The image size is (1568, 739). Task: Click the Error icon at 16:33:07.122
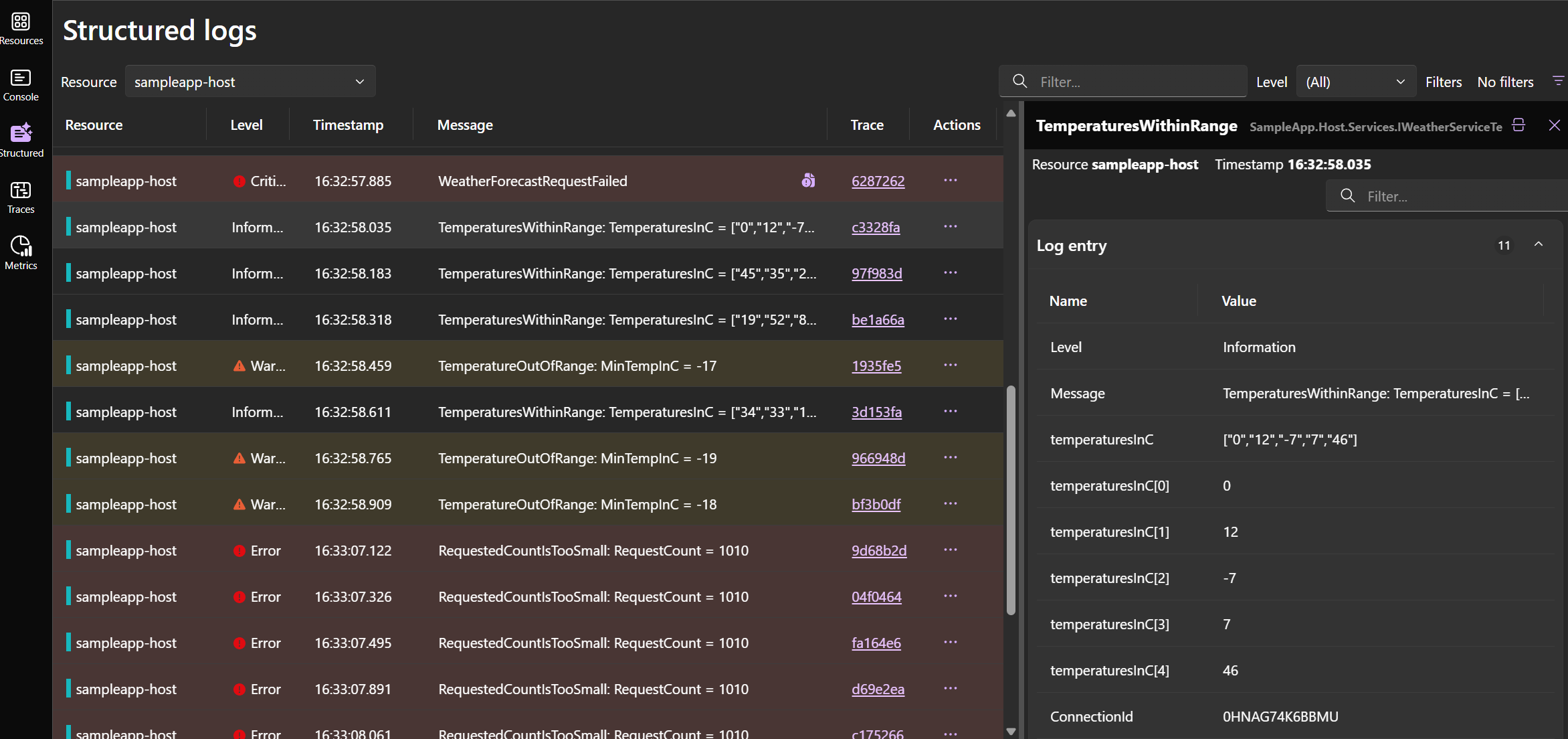click(239, 550)
